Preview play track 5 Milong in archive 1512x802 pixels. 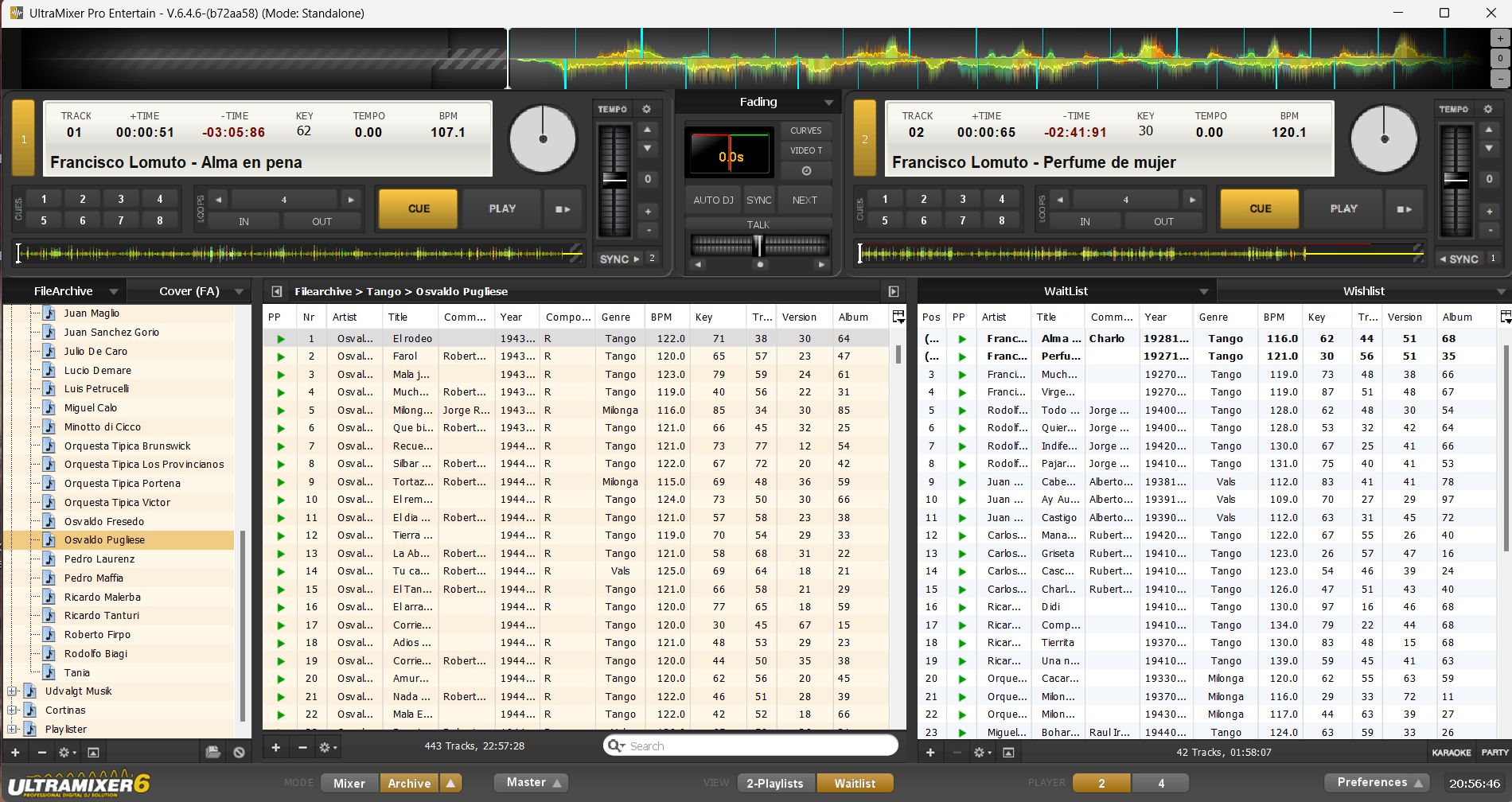click(280, 411)
